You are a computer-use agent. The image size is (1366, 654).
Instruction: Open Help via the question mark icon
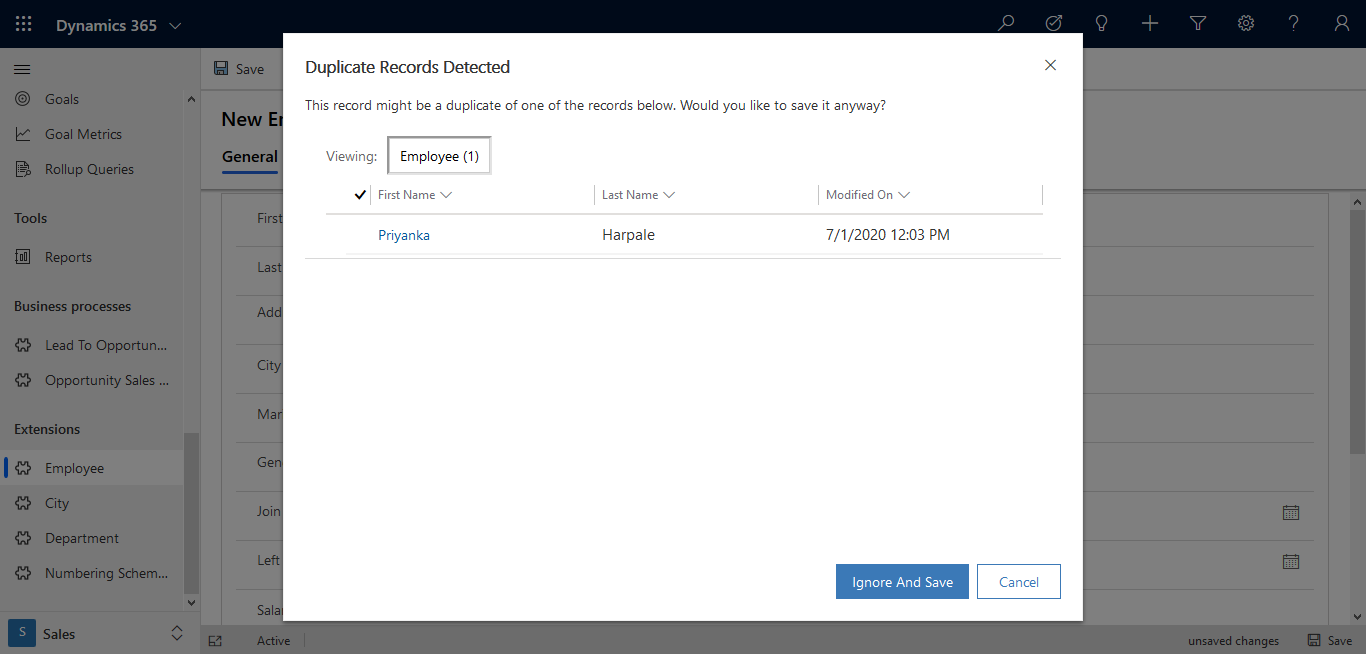[x=1294, y=22]
